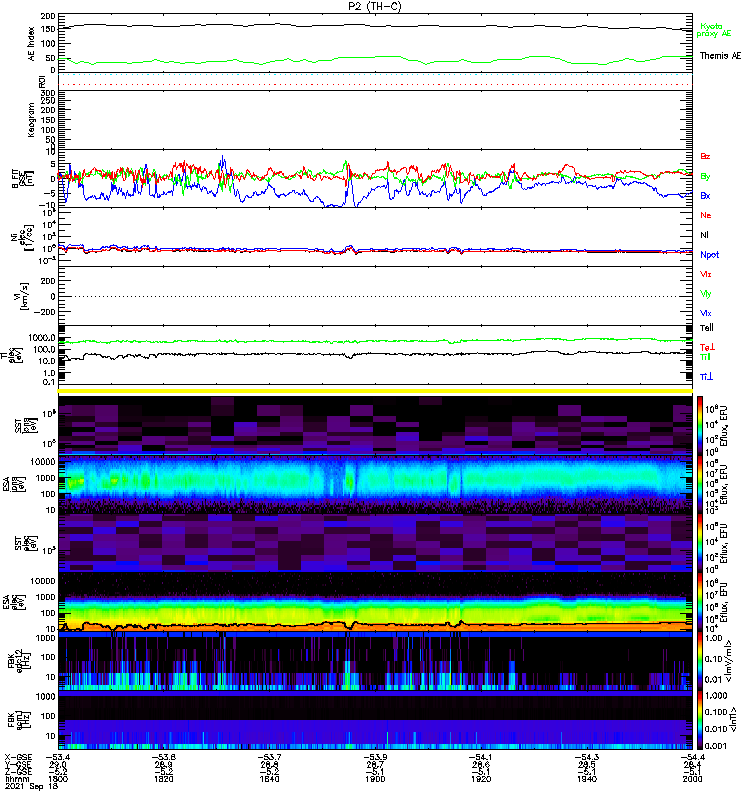
Task: Click the SST electrons Eflux color bar
Action: coord(700,543)
